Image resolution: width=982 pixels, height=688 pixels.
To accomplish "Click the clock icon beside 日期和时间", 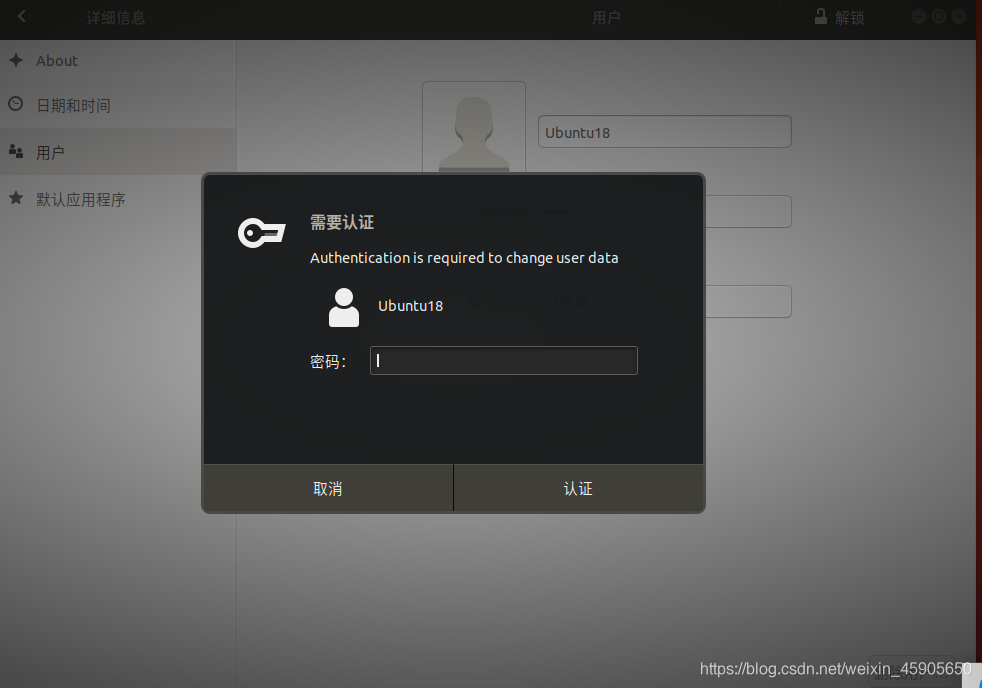I will point(16,105).
